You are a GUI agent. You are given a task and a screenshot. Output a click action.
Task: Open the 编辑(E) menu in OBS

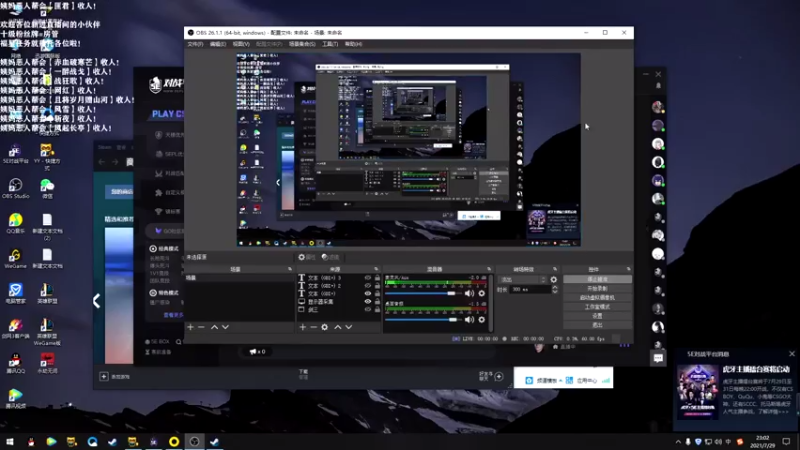pyautogui.click(x=218, y=44)
